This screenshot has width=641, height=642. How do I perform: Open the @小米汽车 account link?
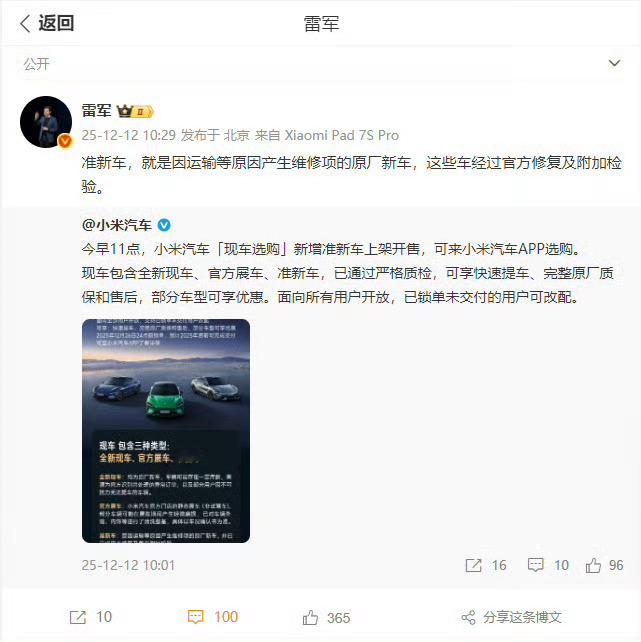tap(117, 225)
